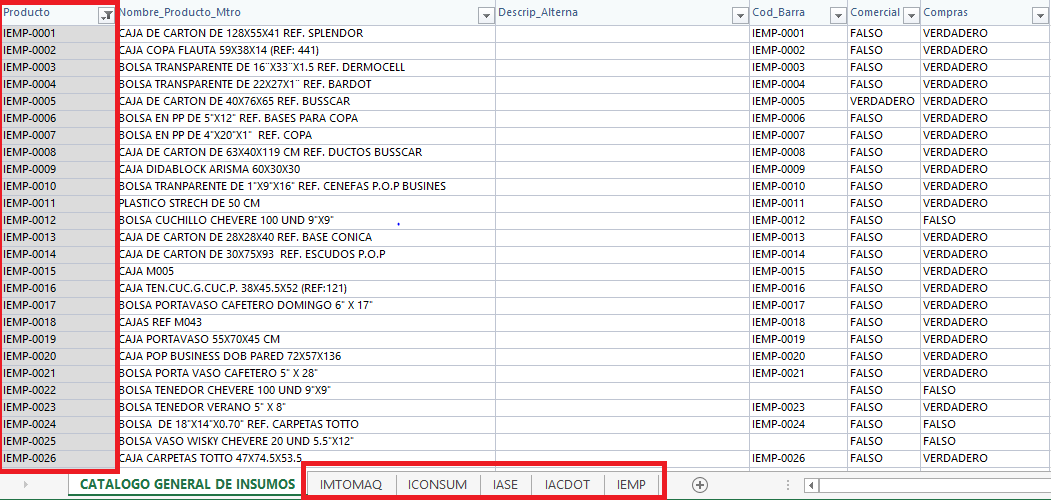Select product cell IEMP-0005
Viewport: 1051px width, 500px height.
[58, 101]
